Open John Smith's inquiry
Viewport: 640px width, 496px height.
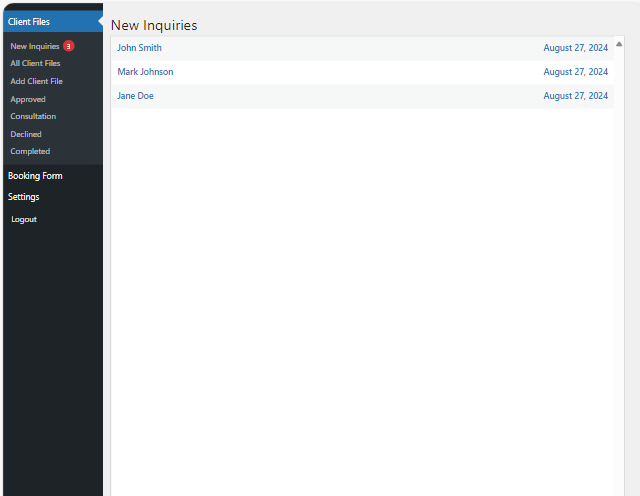140,48
